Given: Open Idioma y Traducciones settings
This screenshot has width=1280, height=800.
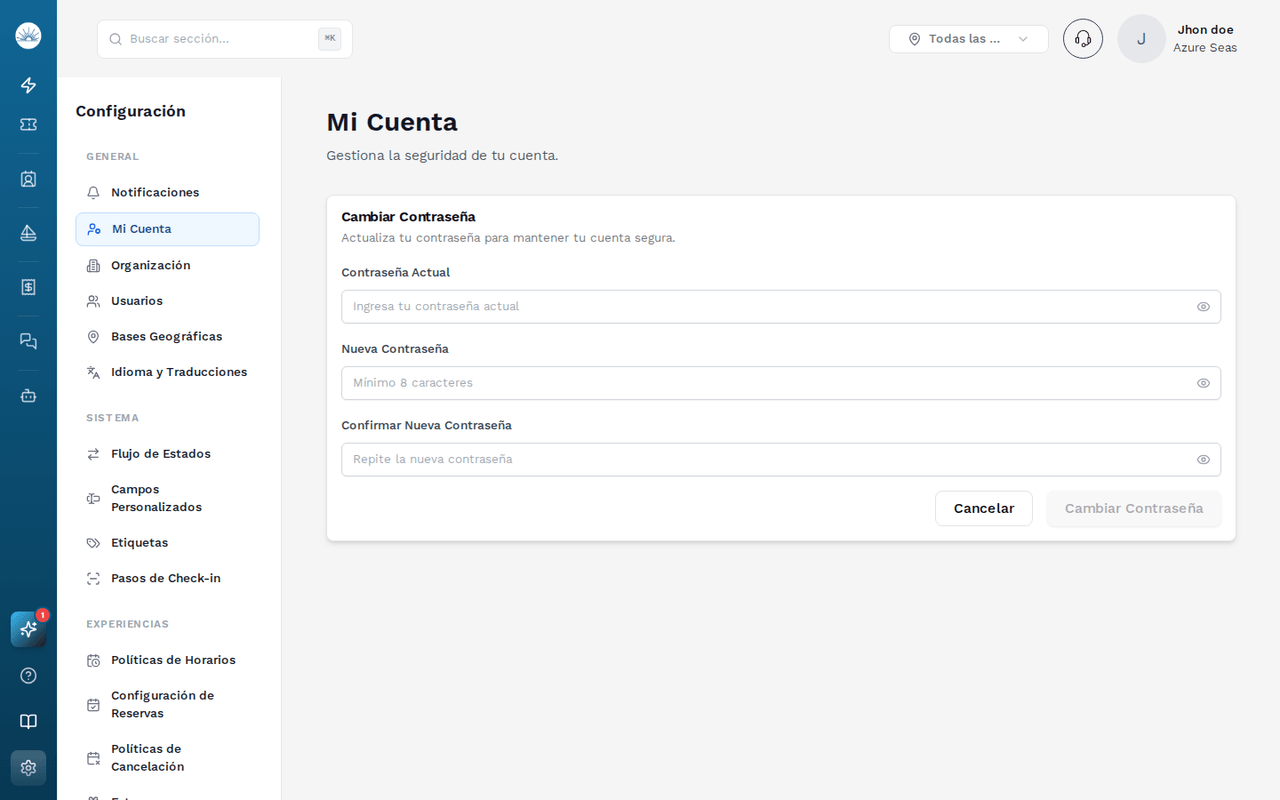Looking at the screenshot, I should coord(167,372).
